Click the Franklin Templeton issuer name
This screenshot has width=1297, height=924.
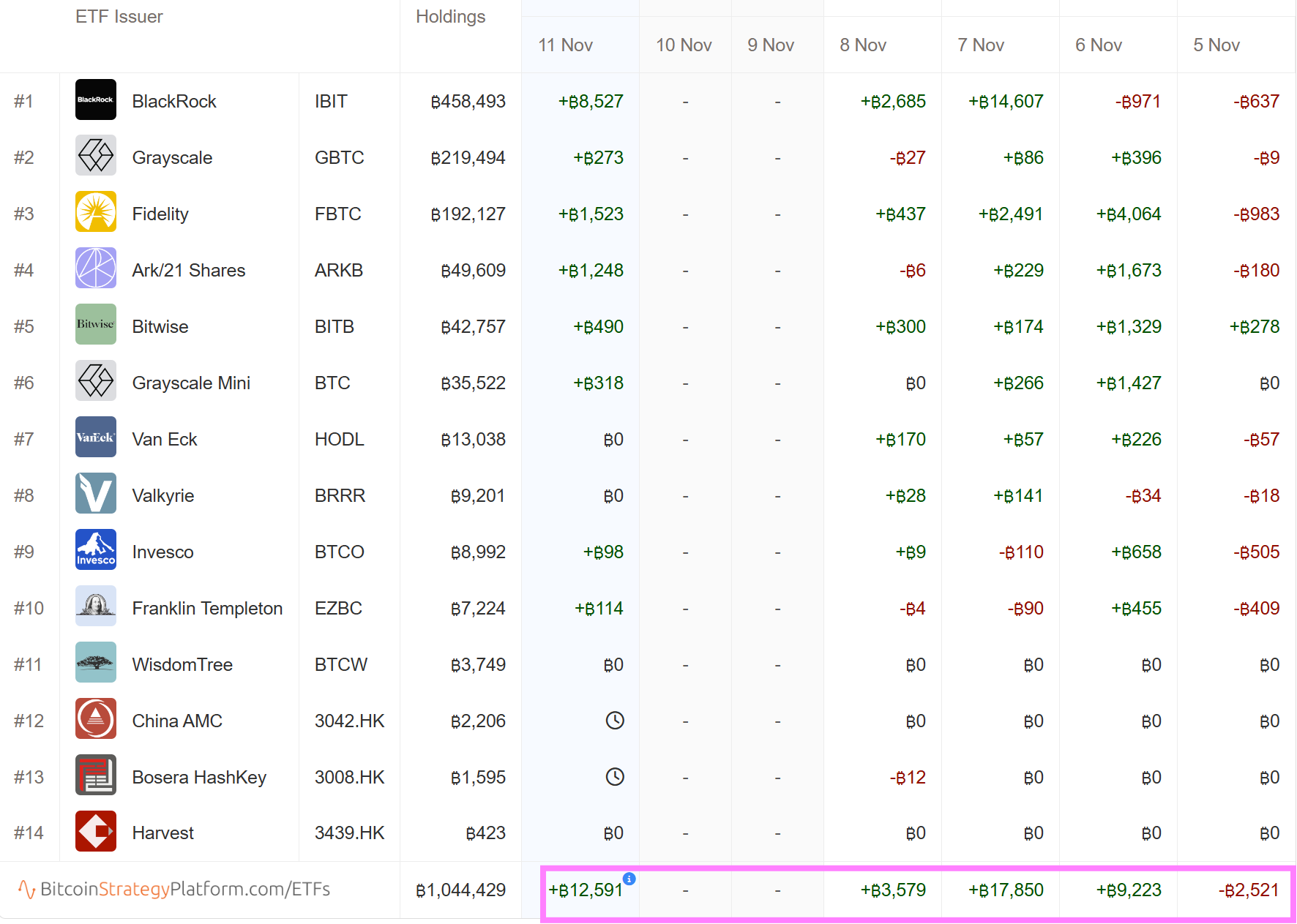coord(207,609)
